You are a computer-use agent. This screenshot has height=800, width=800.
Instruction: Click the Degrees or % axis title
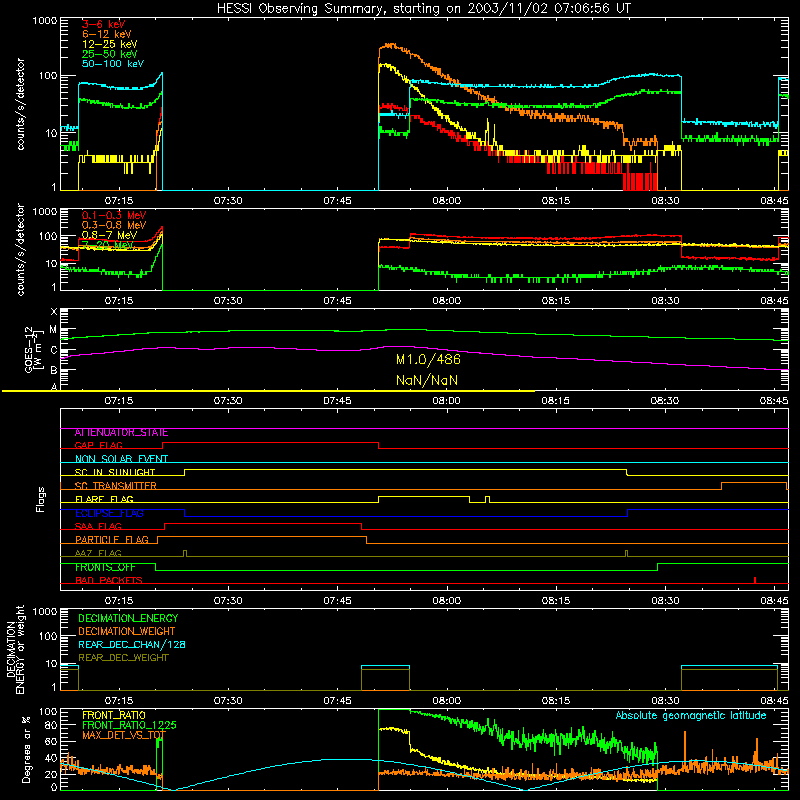pos(26,750)
